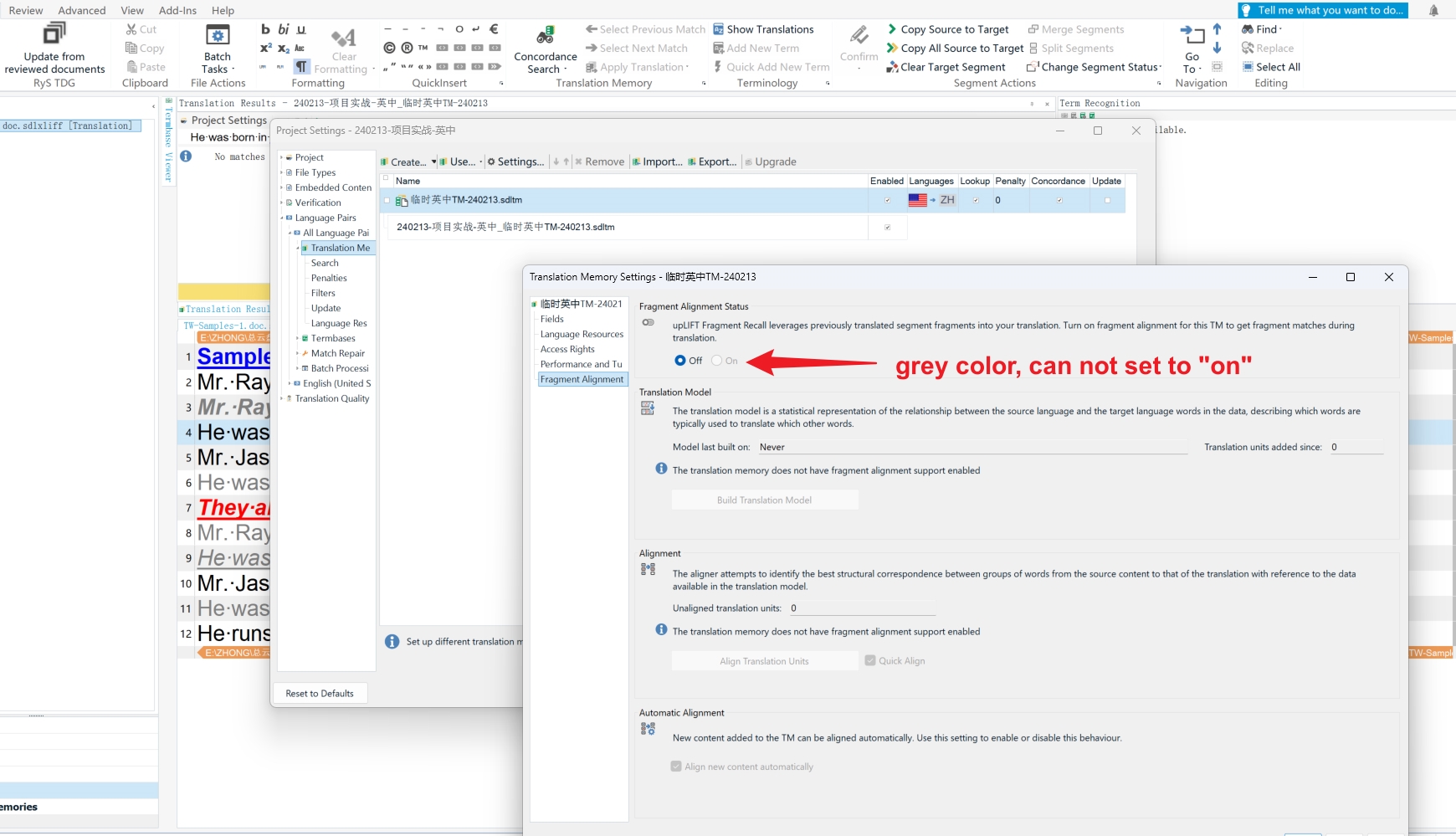Expand the File Types tree node

pos(281,172)
